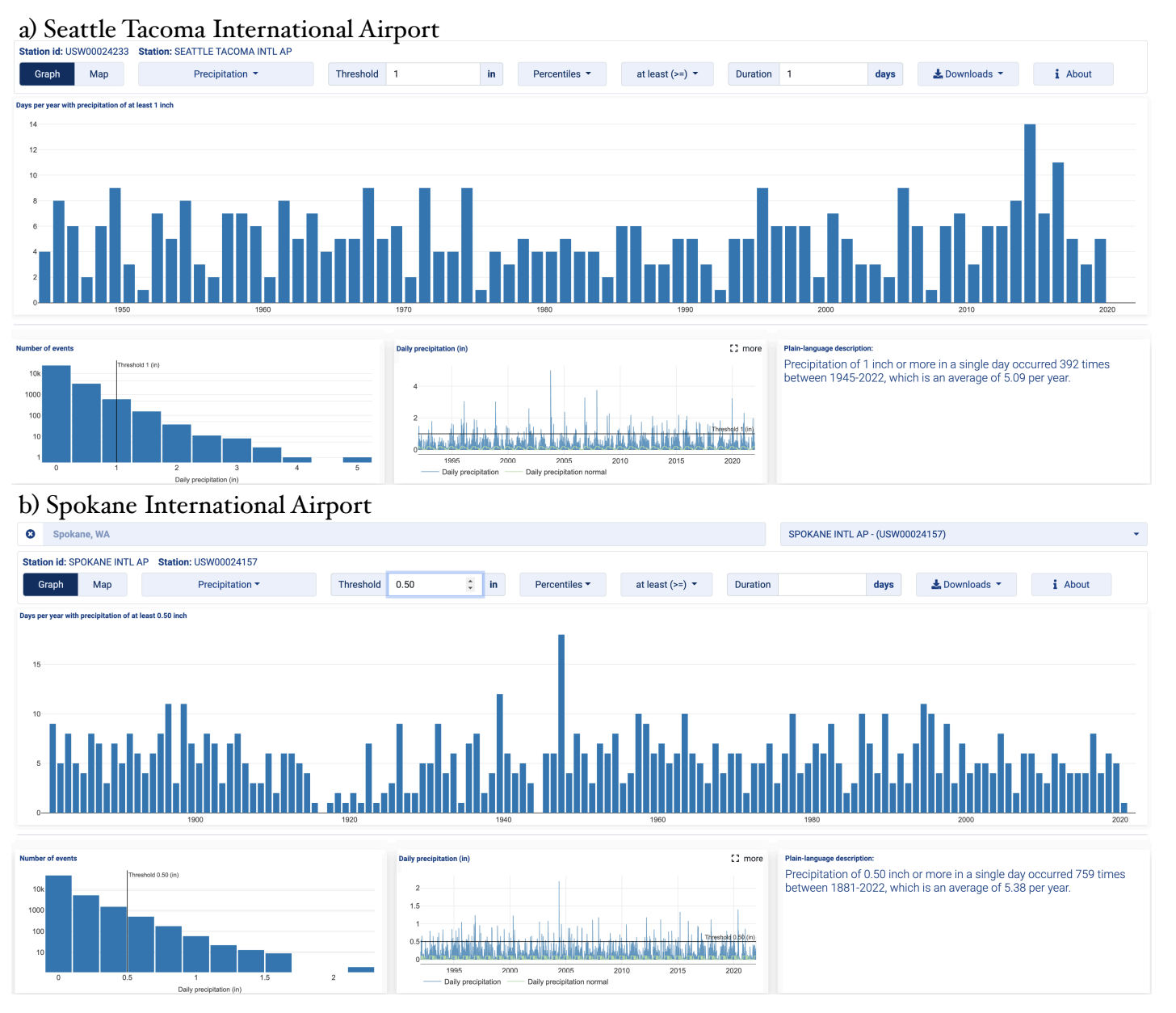
Task: Open Seattle Precipitation variable dropdown
Action: click(225, 74)
